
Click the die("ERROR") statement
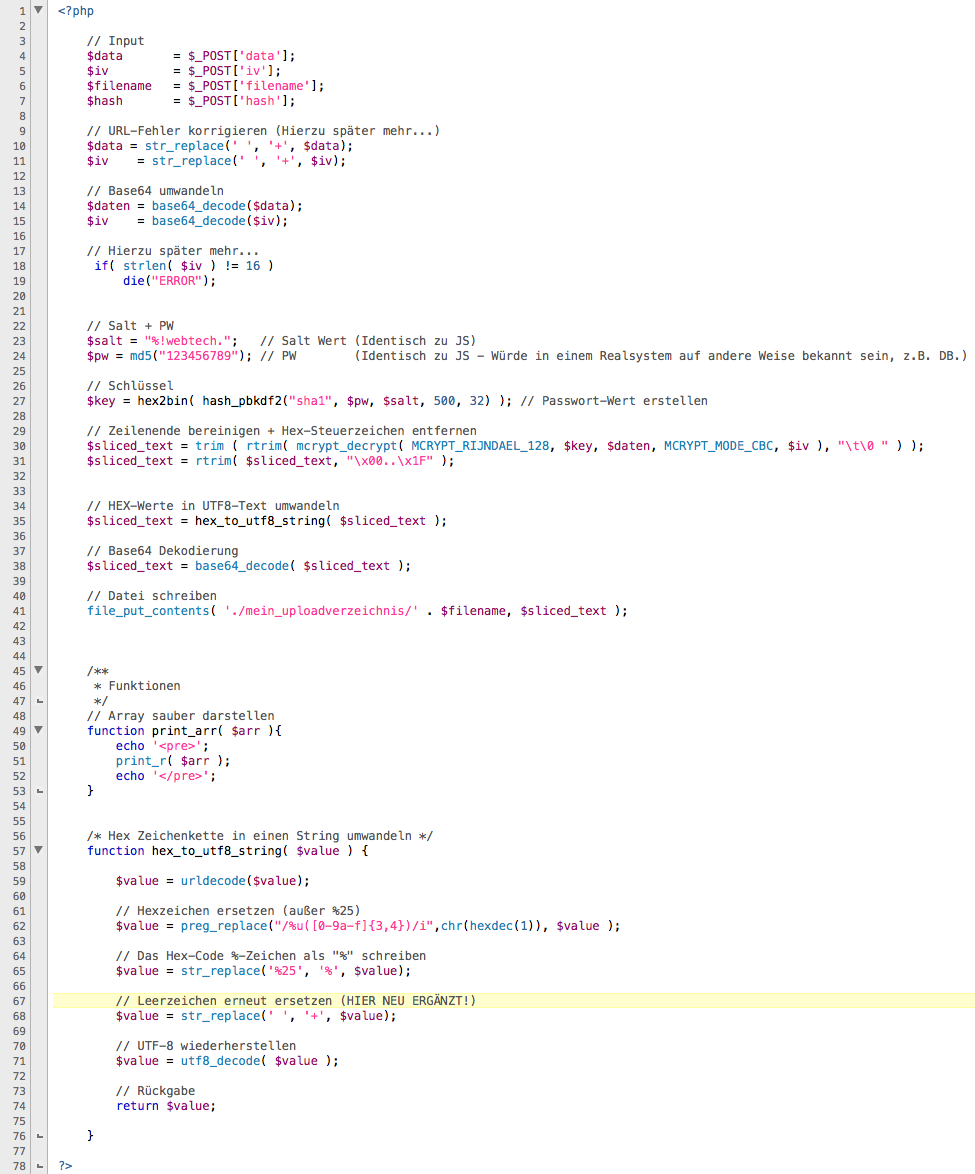click(x=169, y=282)
